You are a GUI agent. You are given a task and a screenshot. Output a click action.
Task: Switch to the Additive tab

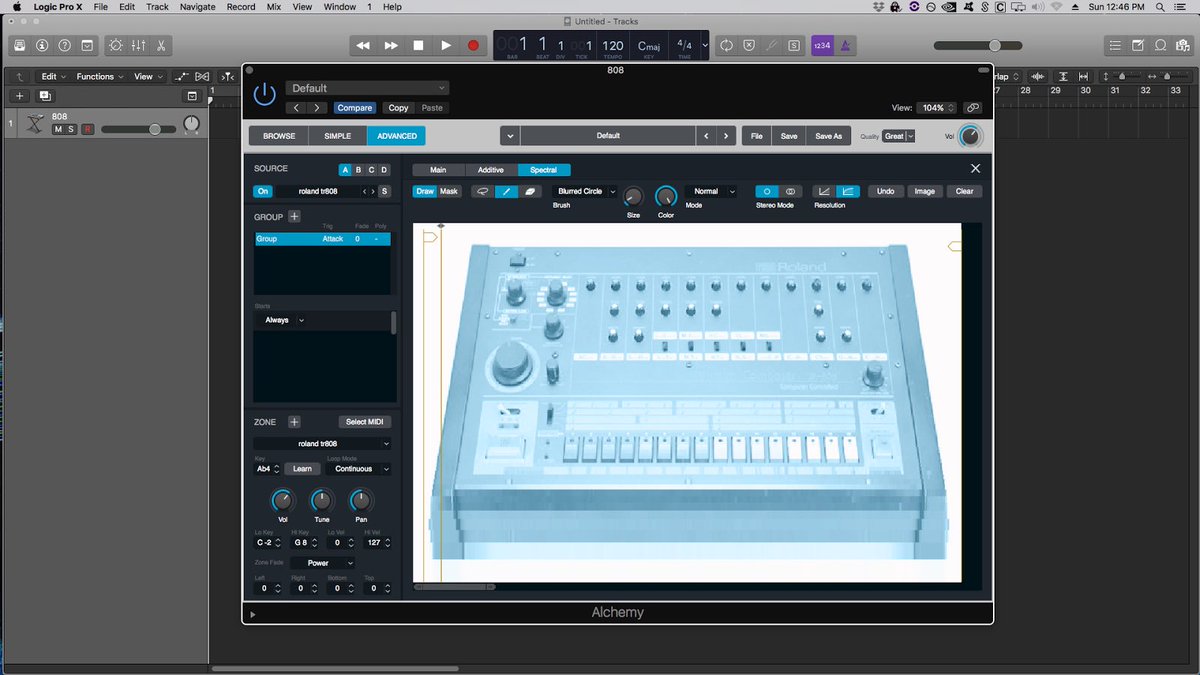tap(491, 170)
